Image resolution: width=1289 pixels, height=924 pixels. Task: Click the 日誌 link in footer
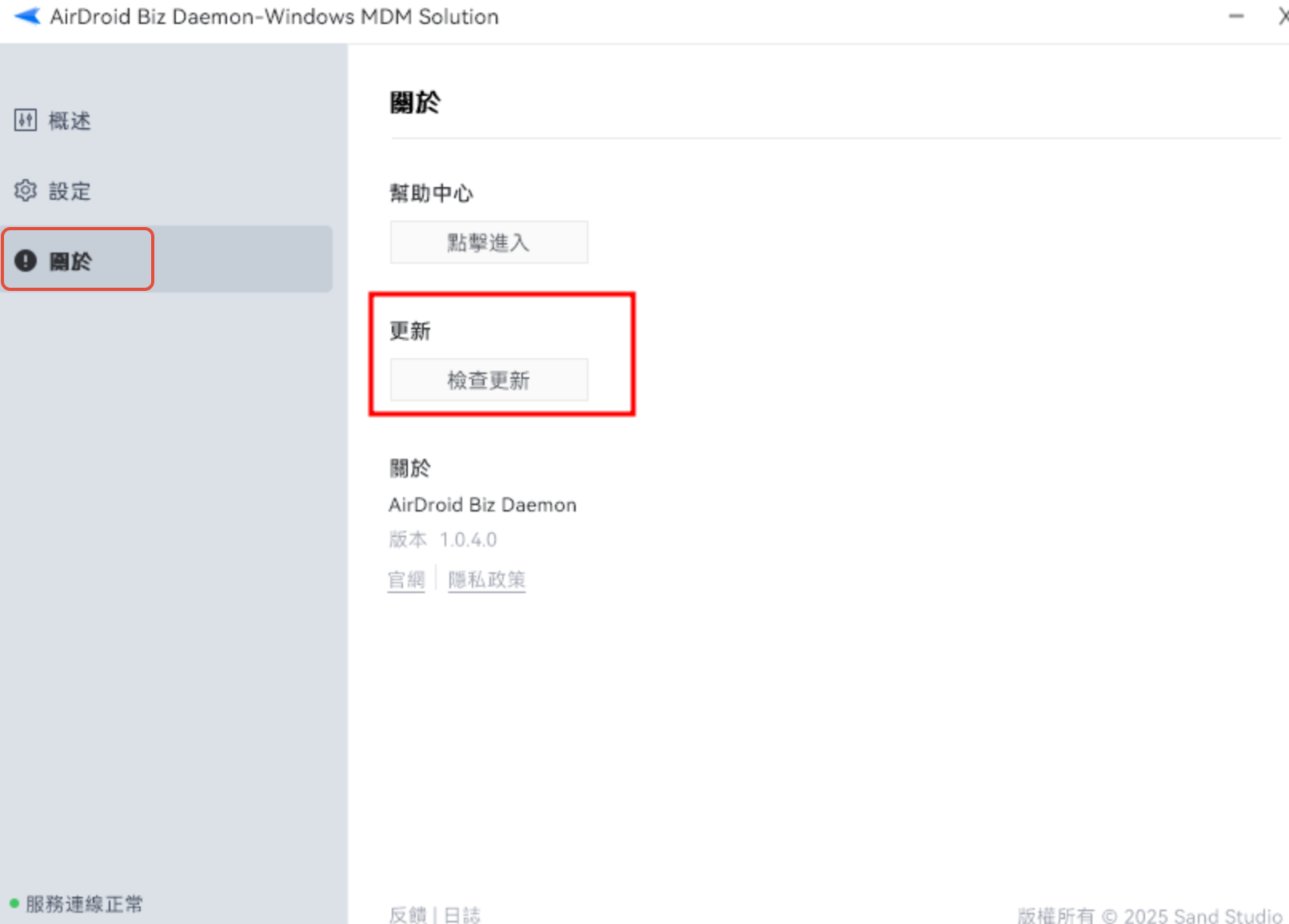[462, 914]
